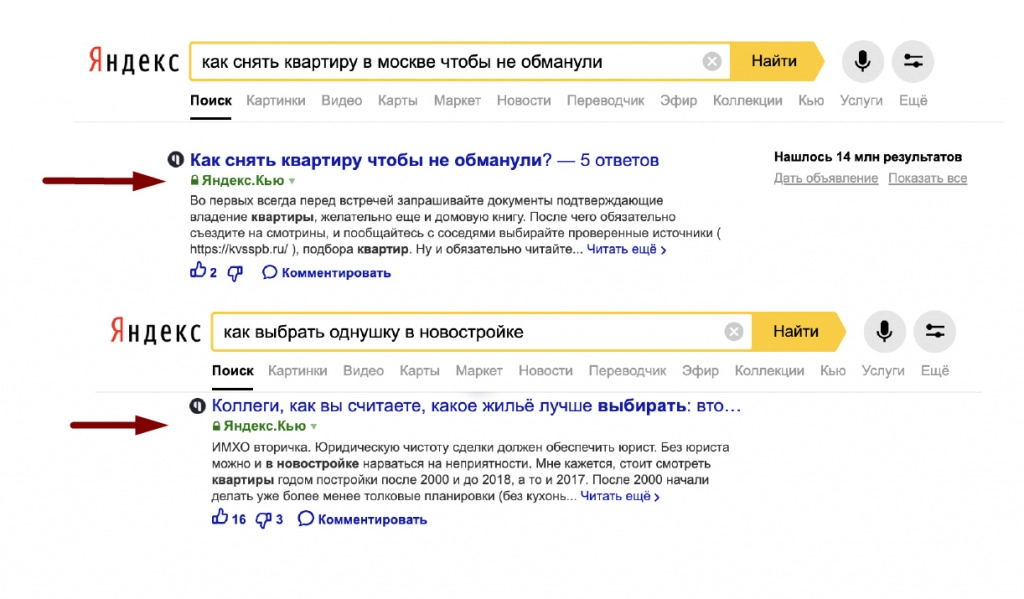Click the Yandex logo in the top search header
1024x599 pixels.
coord(134,61)
